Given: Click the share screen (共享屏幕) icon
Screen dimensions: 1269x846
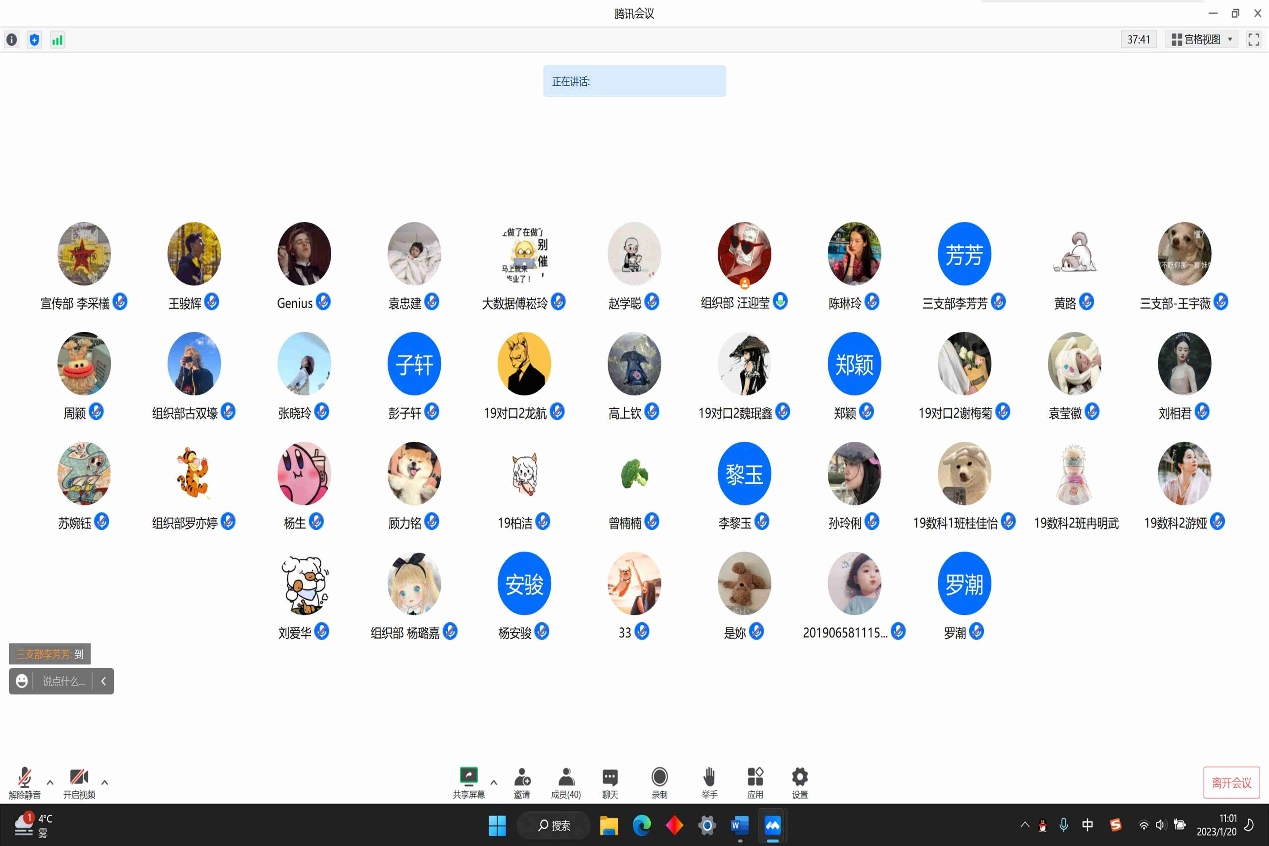Looking at the screenshot, I should (x=467, y=777).
